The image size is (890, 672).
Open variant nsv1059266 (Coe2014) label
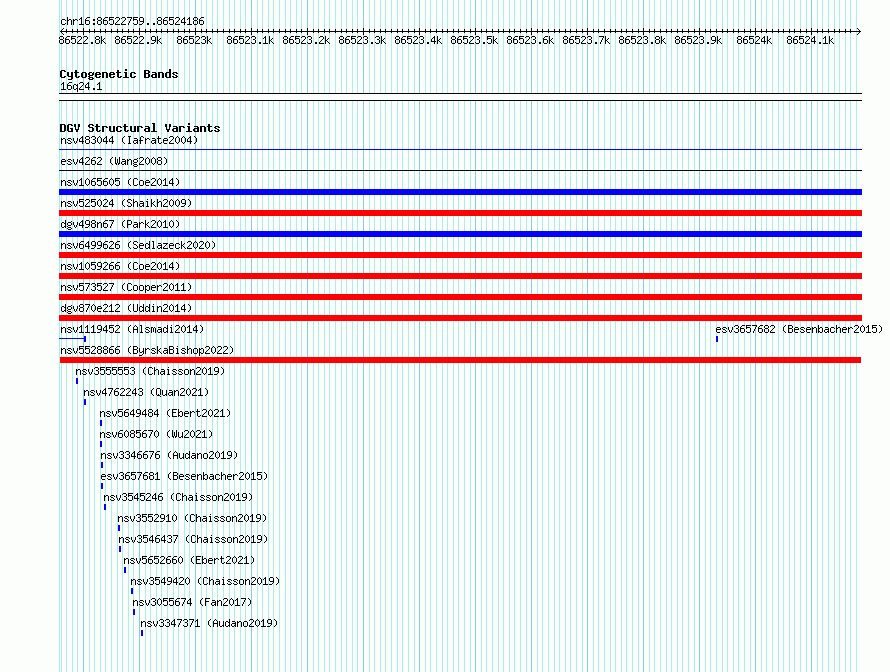120,266
